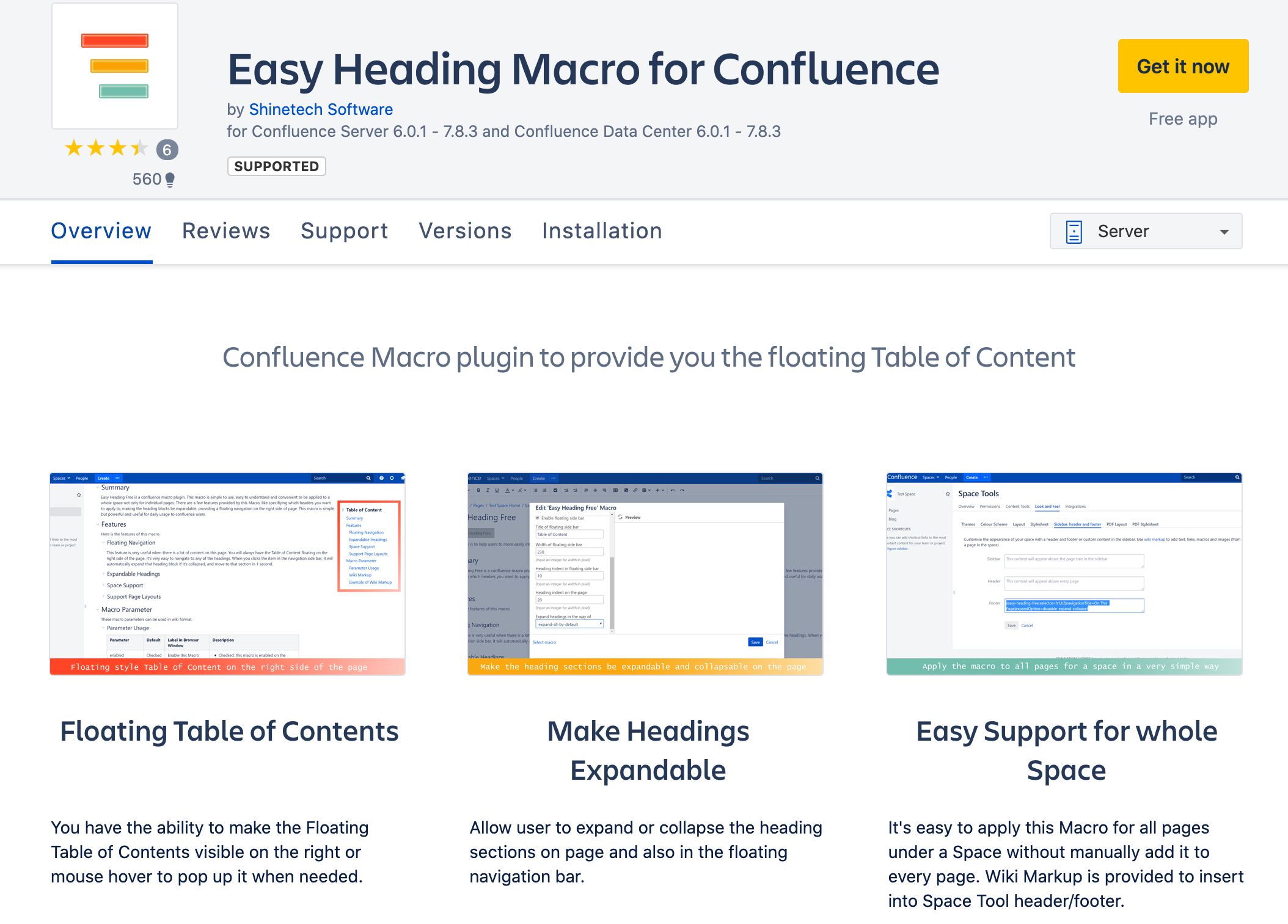Open the Floating Table of Content screenshot
1288x924 pixels.
(x=227, y=573)
